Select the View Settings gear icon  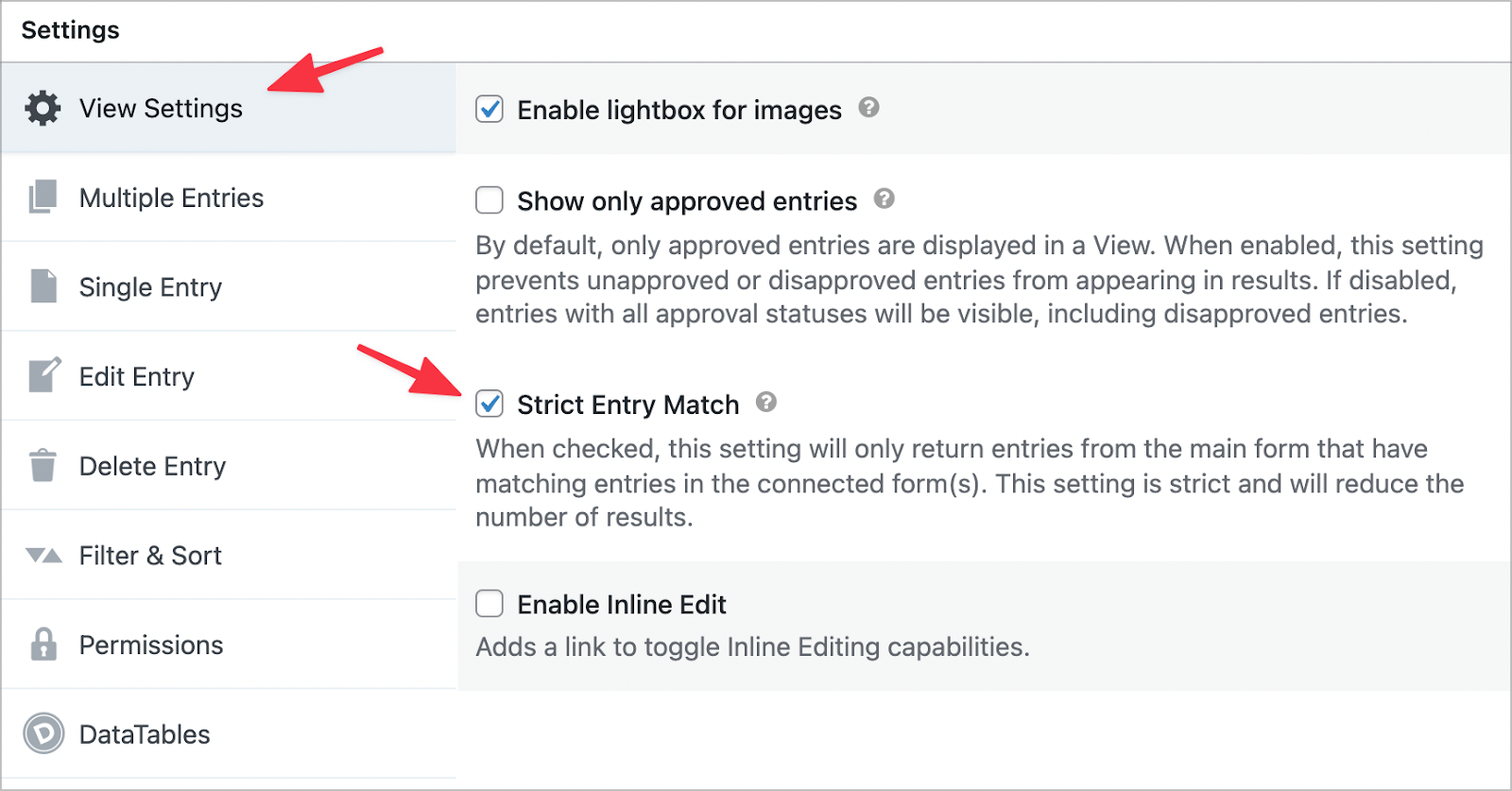43,108
